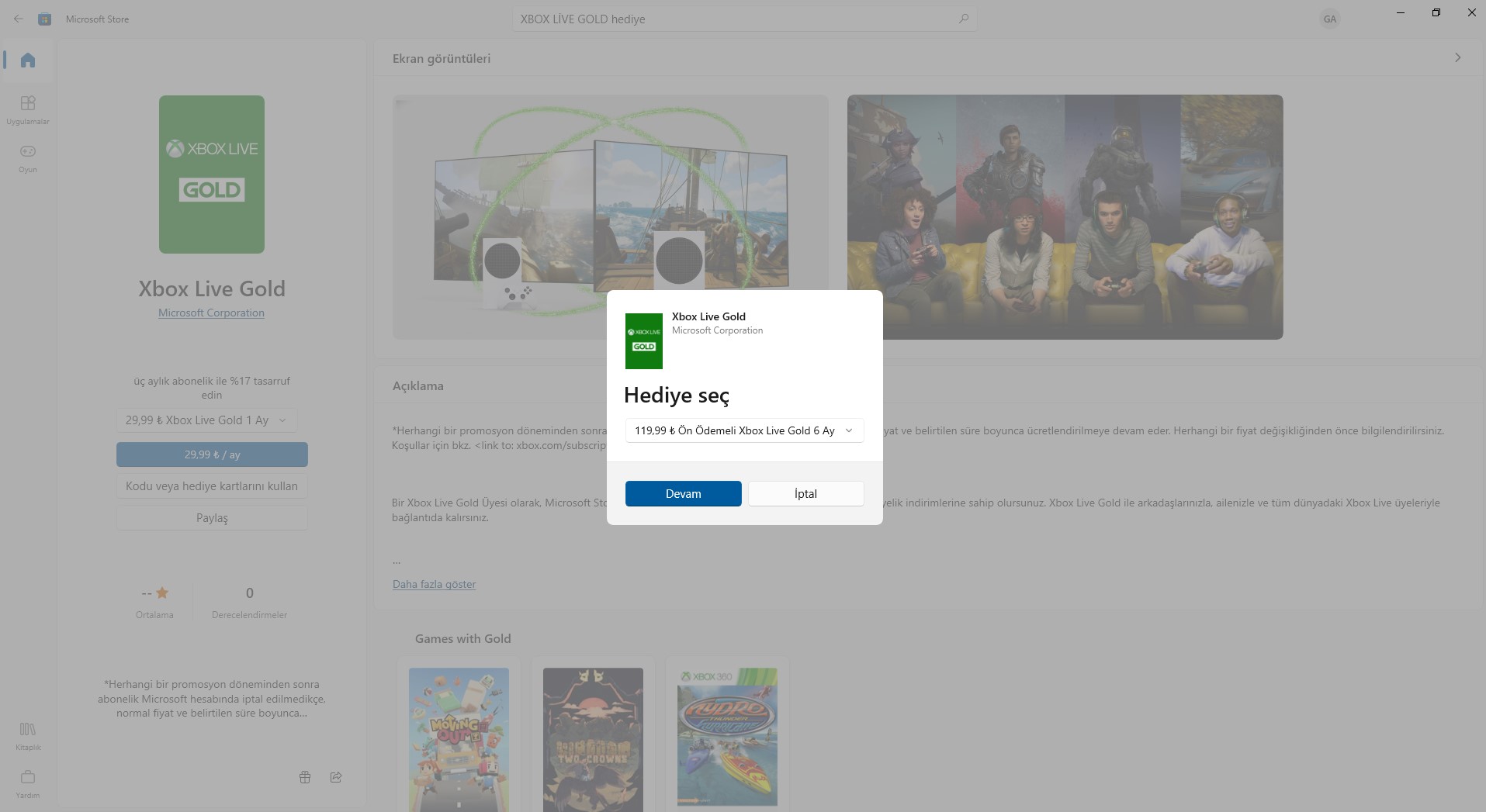
Task: Restore down the Microsoft Store window
Action: 1436,12
